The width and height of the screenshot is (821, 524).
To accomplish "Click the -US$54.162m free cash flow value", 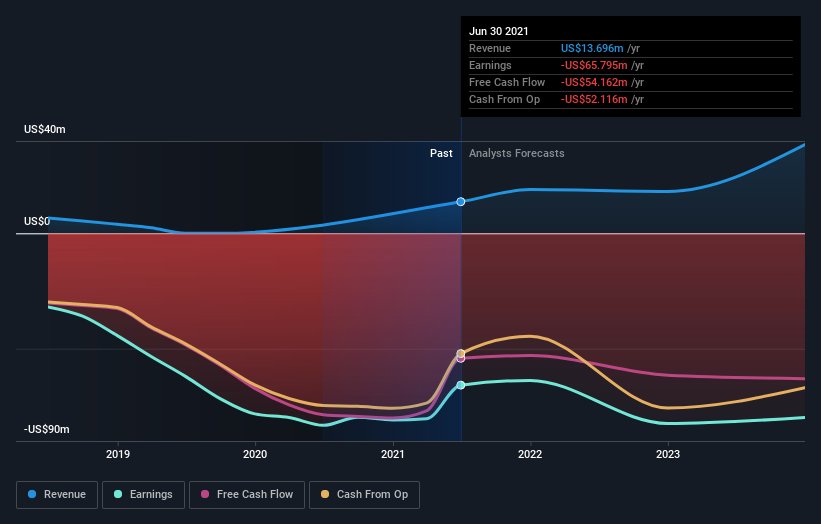I will [x=594, y=82].
